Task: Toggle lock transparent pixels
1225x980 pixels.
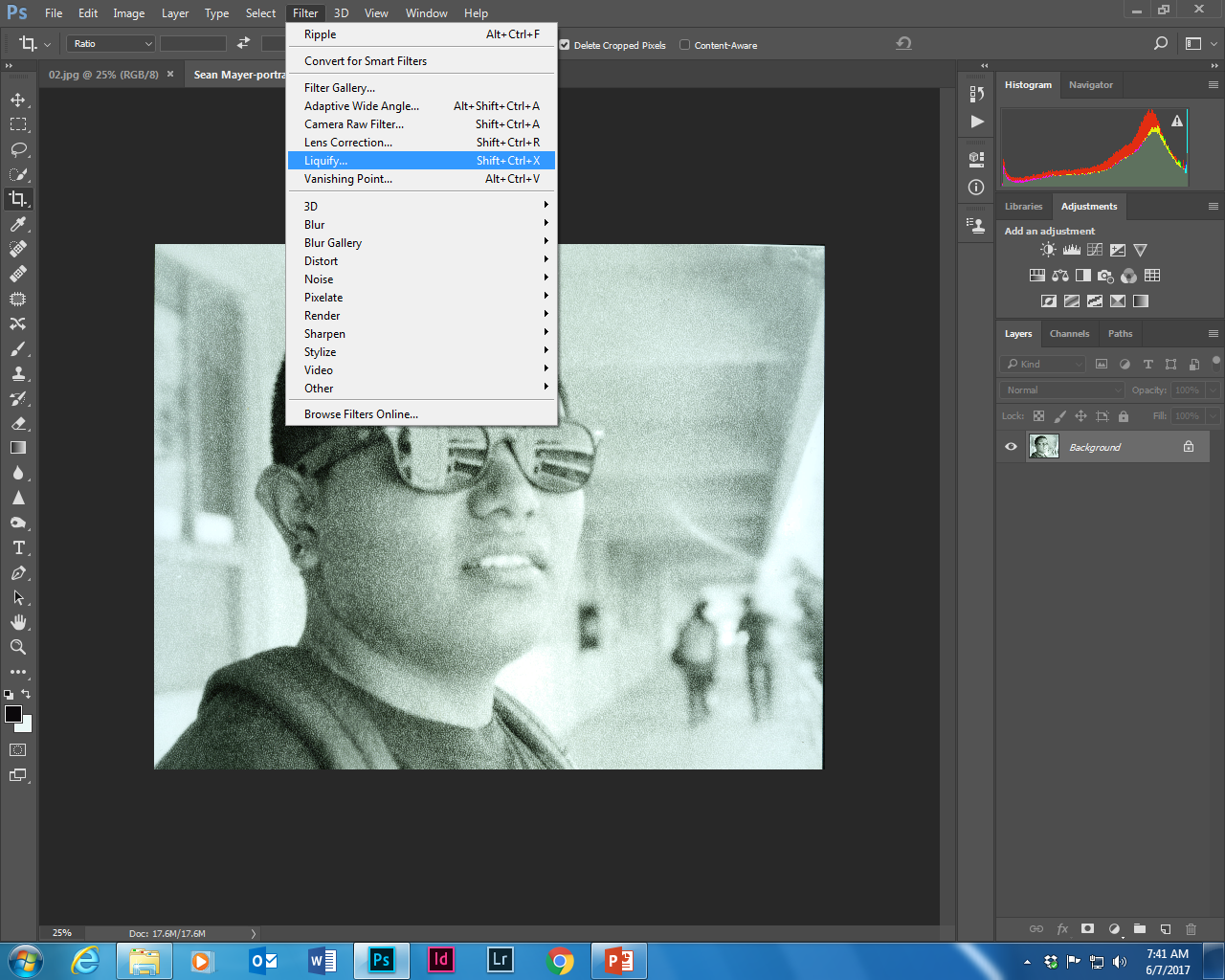Action: pyautogui.click(x=1038, y=416)
